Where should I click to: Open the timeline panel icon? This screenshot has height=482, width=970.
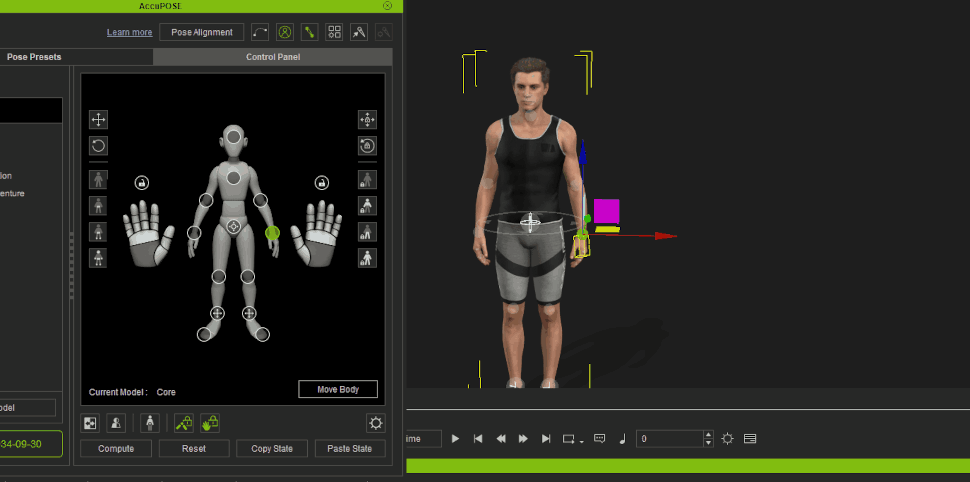750,439
